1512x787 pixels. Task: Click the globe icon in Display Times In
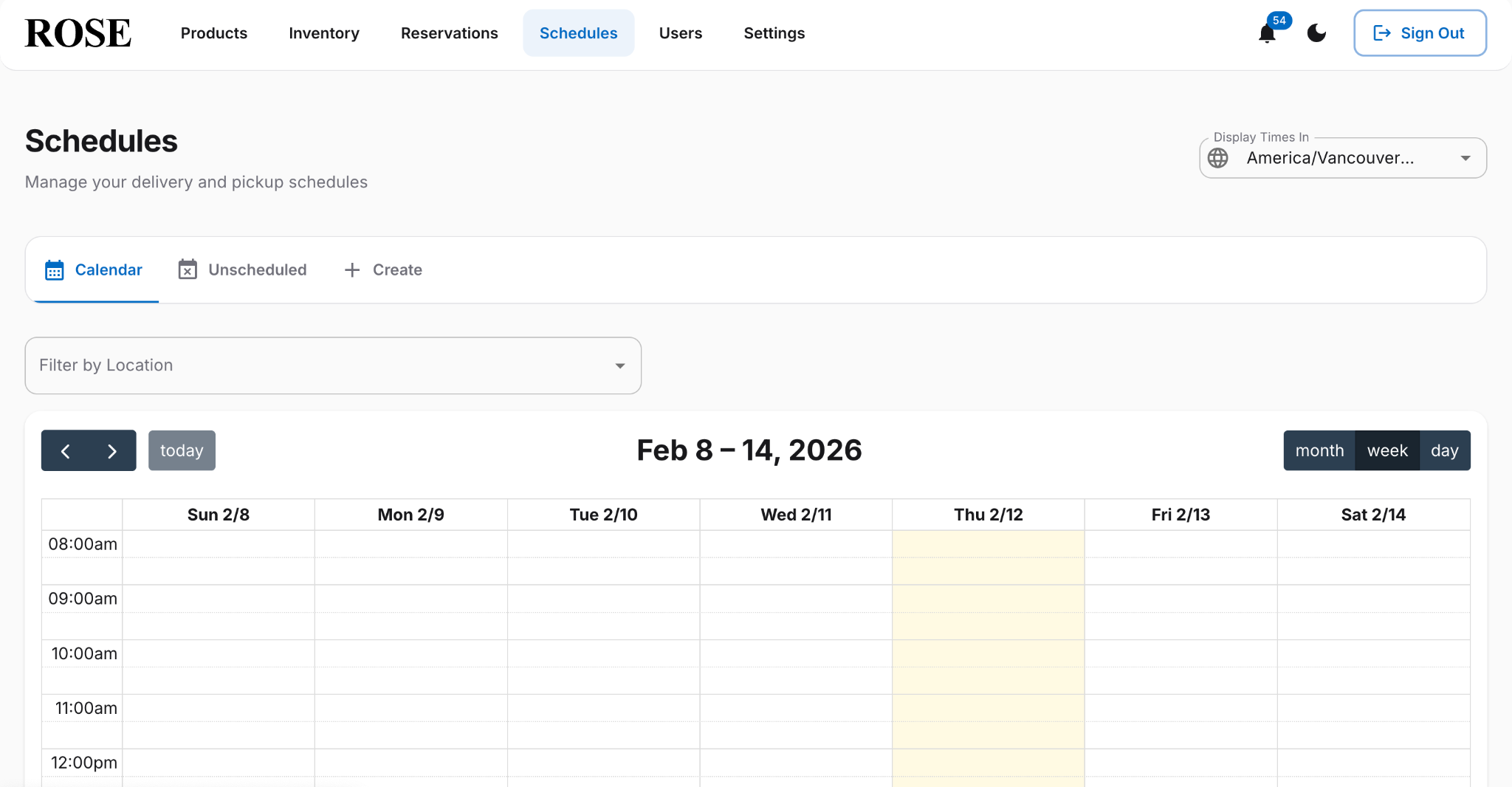click(1217, 157)
